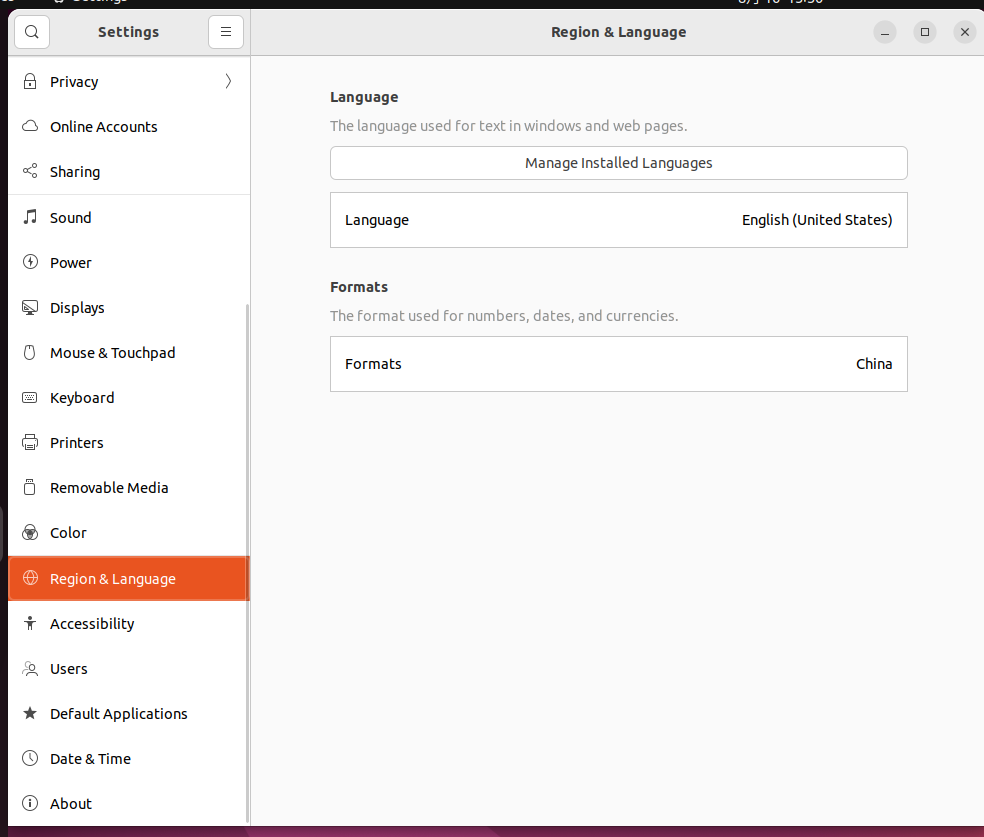Image resolution: width=984 pixels, height=837 pixels.
Task: Click the Printers icon in sidebar
Action: coord(30,443)
